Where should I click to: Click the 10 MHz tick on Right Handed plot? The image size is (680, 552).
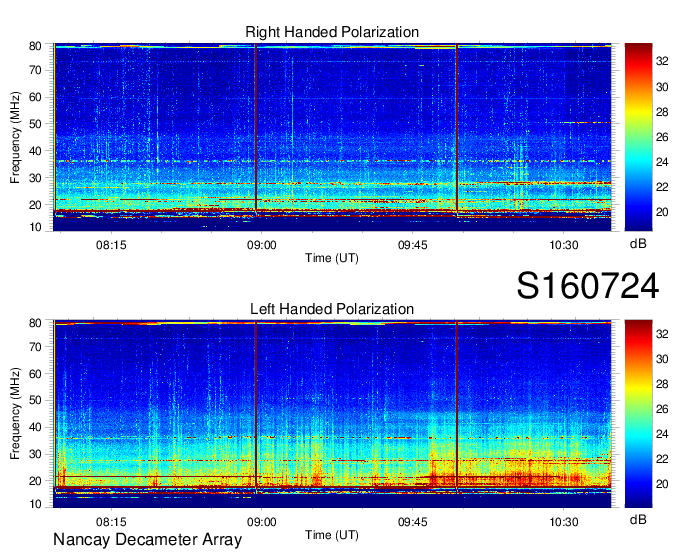[35, 227]
